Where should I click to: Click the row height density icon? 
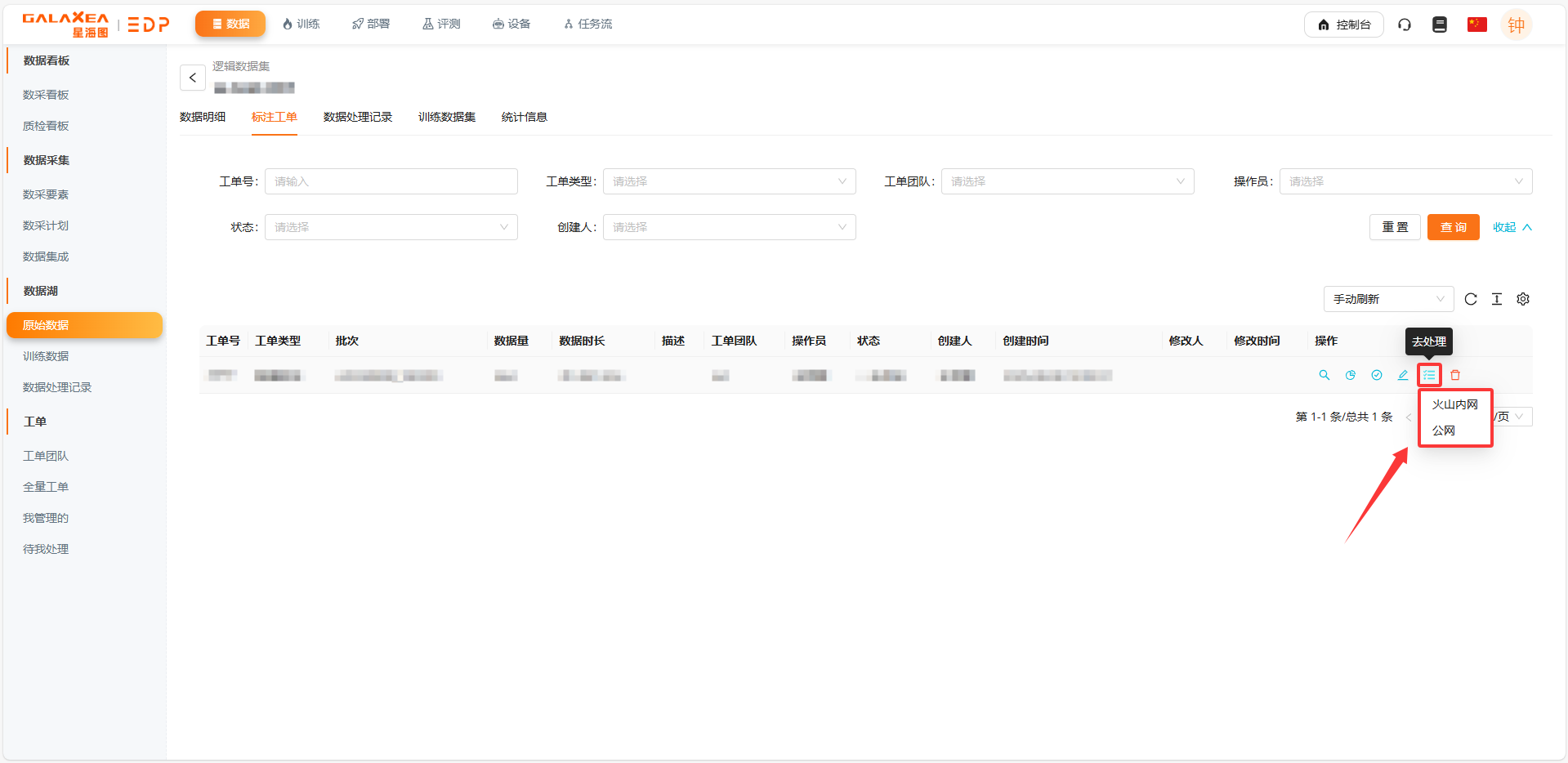(1496, 299)
